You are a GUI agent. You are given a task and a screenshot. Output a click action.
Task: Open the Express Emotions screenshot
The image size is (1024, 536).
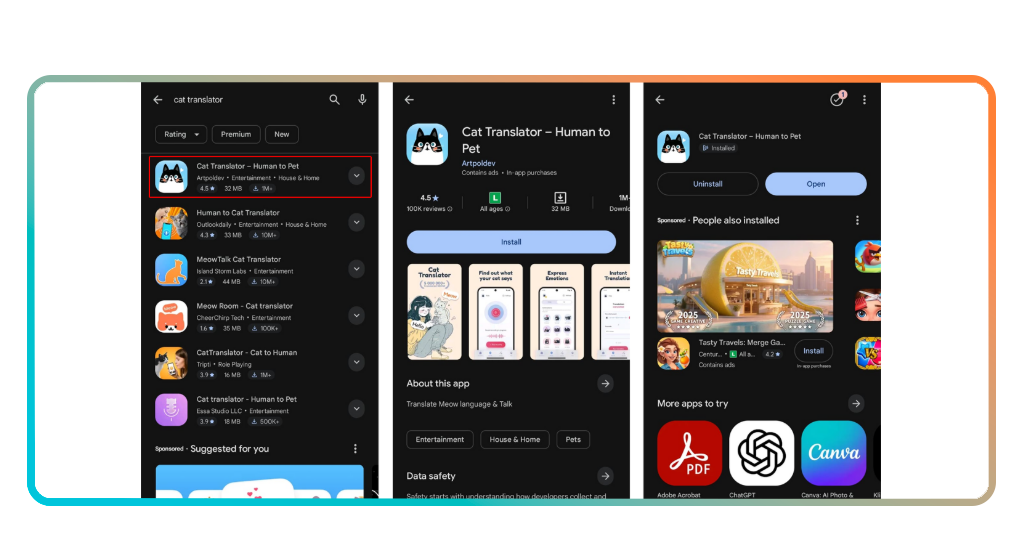557,312
